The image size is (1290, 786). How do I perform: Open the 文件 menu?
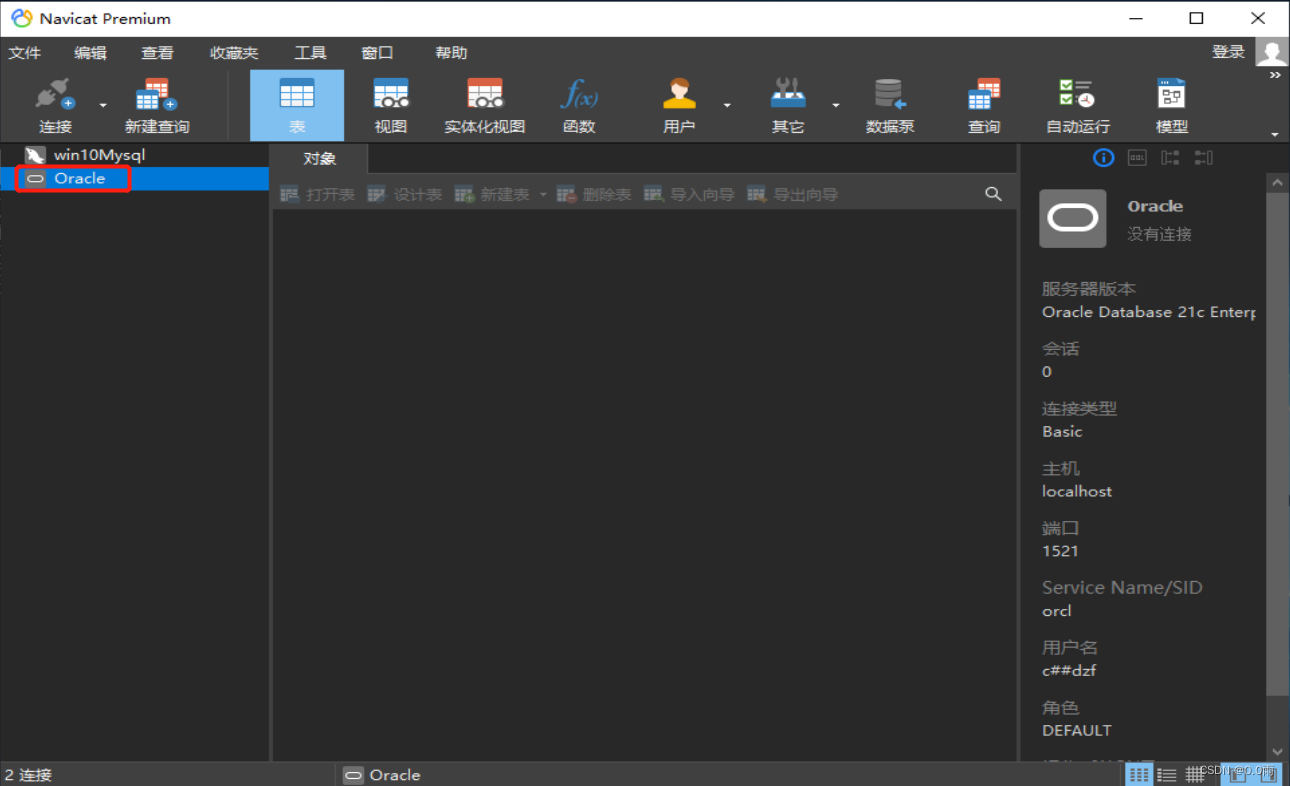(x=25, y=53)
